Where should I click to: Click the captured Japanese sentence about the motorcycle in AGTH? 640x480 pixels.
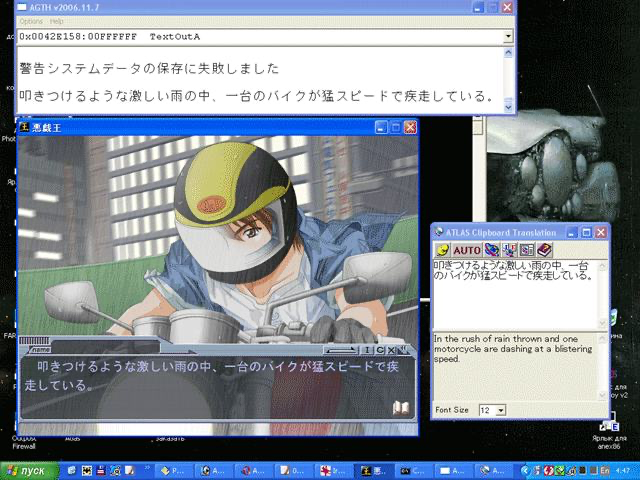tap(256, 96)
